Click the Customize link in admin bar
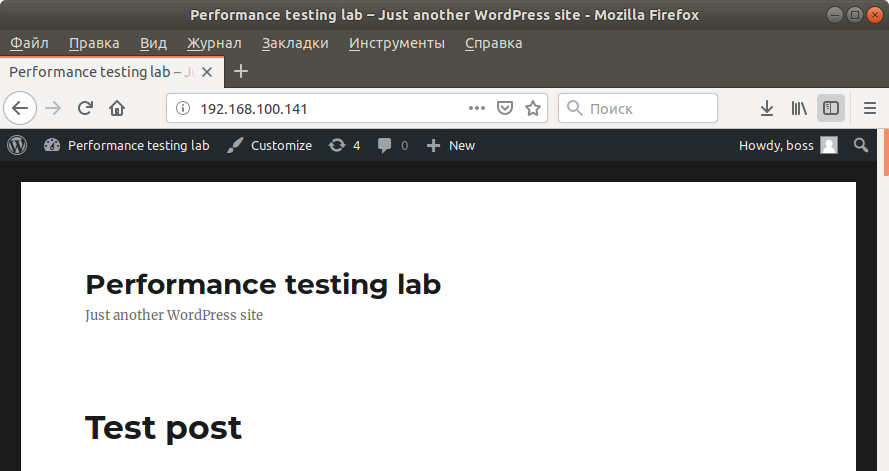 [269, 146]
